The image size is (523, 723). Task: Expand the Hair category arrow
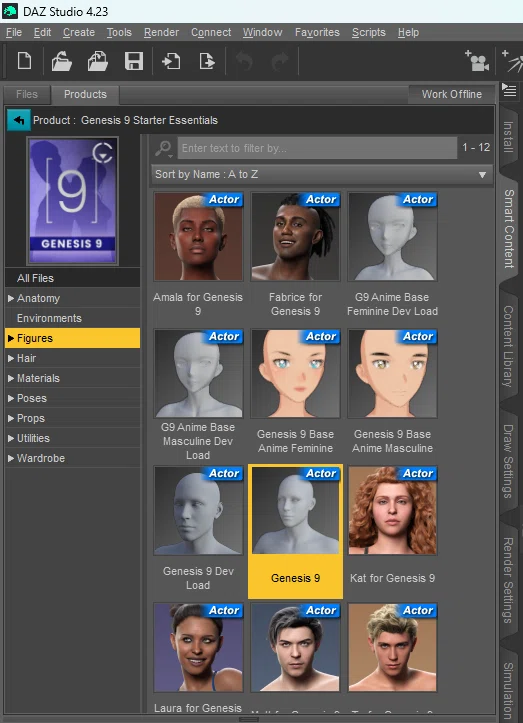11,358
